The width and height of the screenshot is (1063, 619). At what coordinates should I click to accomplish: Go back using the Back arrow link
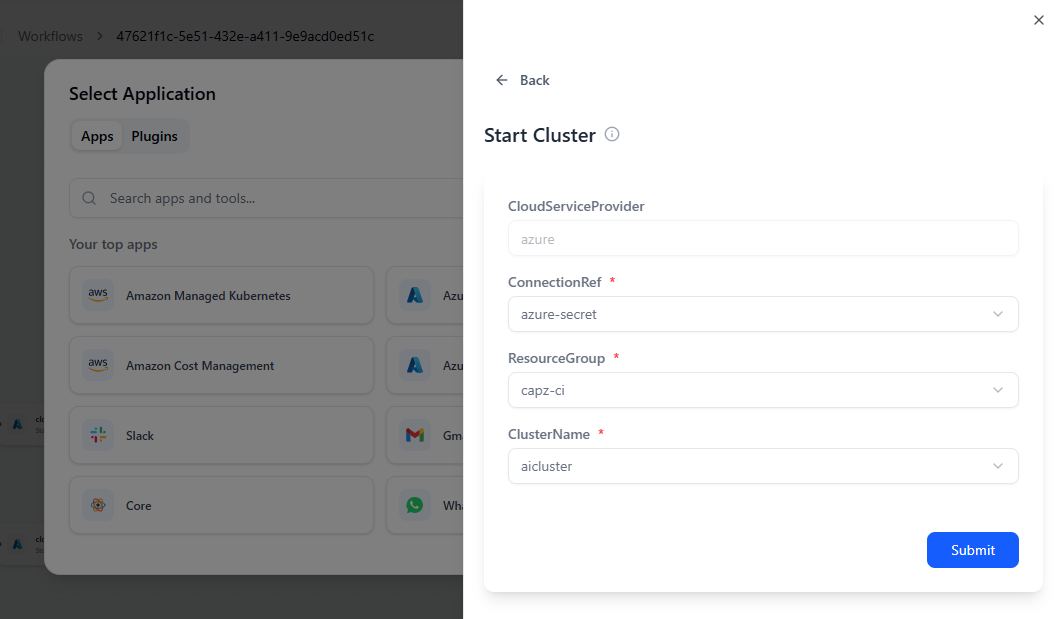coord(523,80)
